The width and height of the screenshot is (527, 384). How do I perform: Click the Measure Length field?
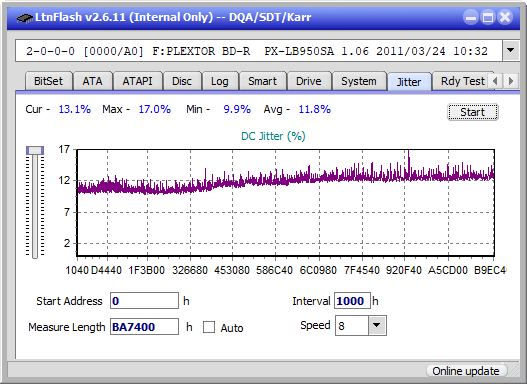coord(144,327)
